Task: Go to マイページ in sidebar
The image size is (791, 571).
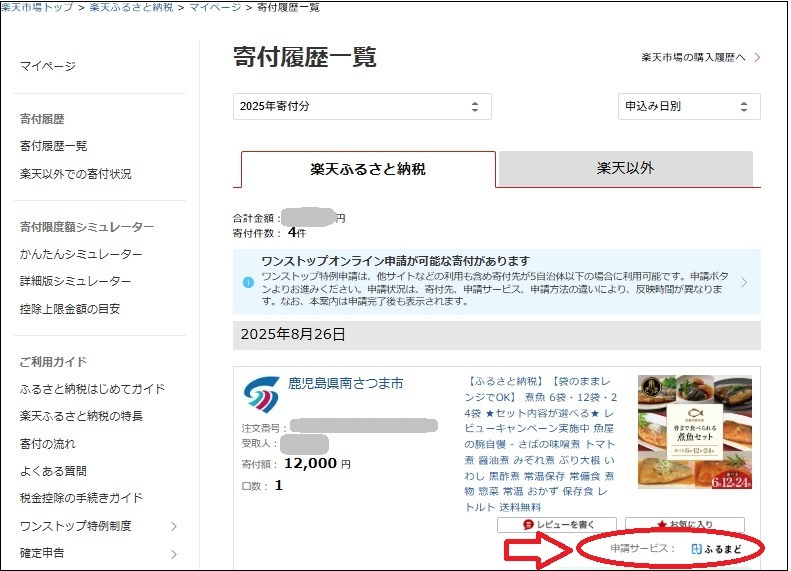Action: (x=48, y=66)
